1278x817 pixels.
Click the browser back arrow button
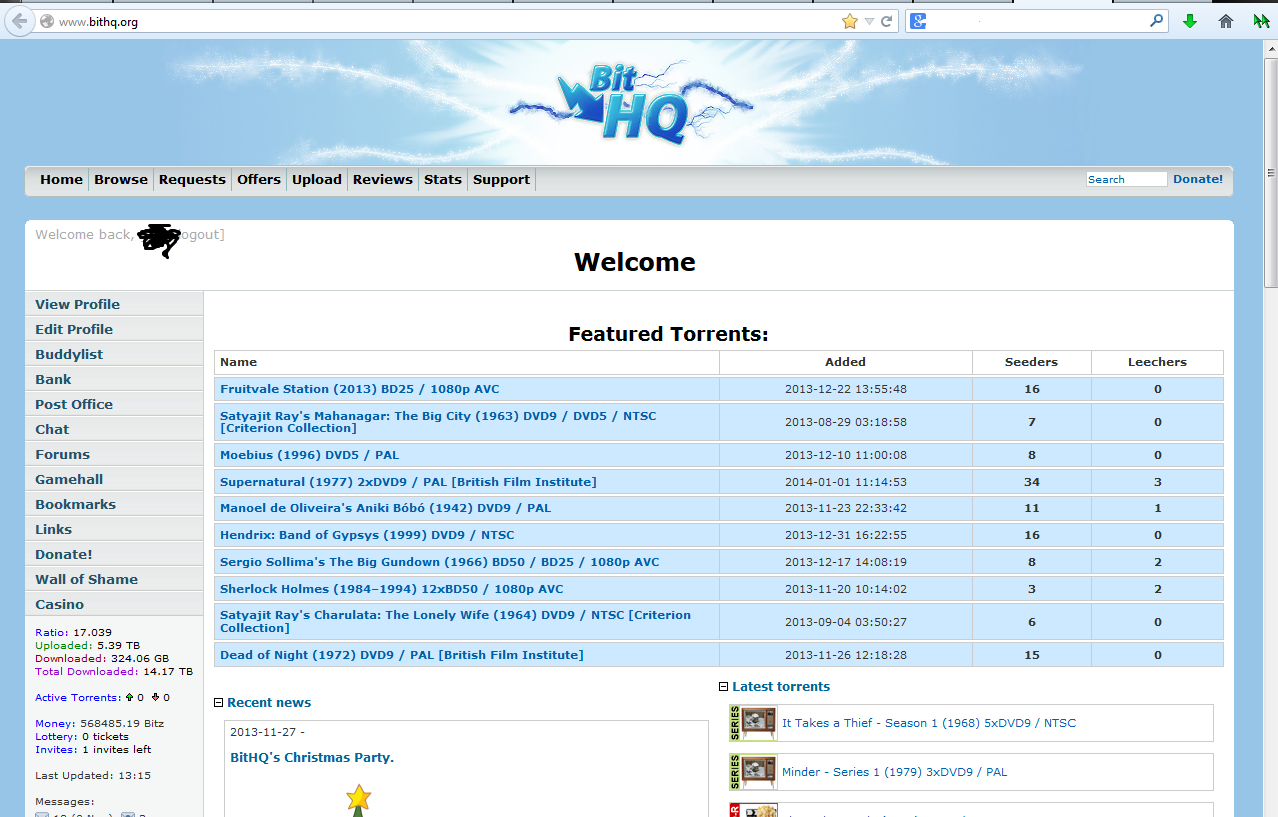click(x=19, y=21)
